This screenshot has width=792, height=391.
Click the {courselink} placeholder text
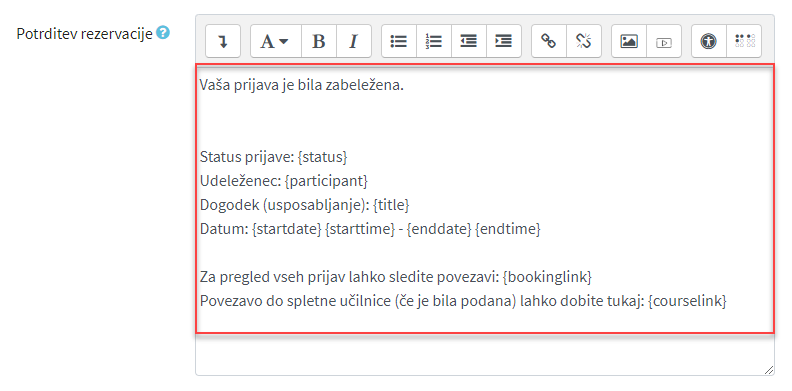coord(687,301)
